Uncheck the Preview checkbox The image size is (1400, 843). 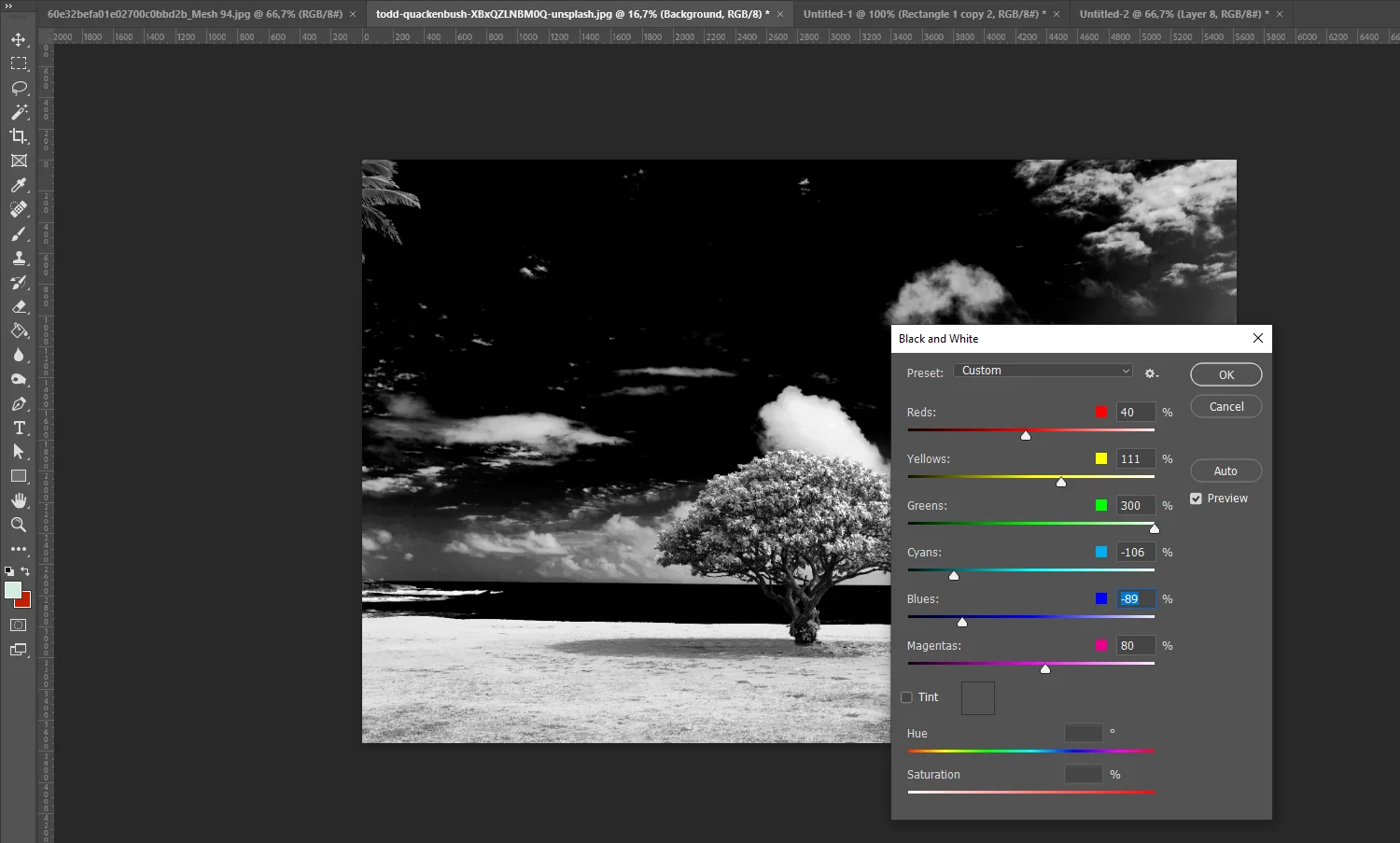(x=1196, y=499)
